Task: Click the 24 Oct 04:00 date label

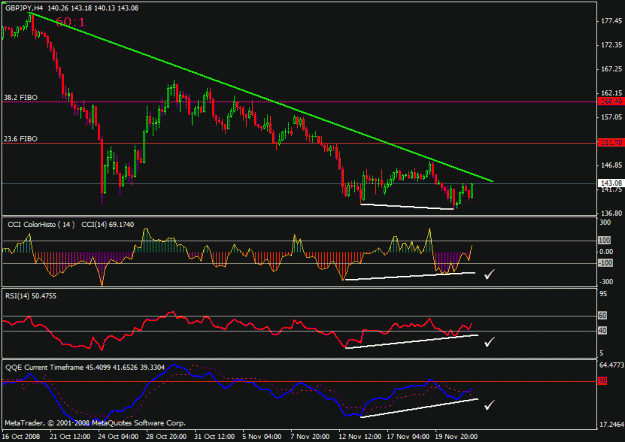Action: (118, 436)
